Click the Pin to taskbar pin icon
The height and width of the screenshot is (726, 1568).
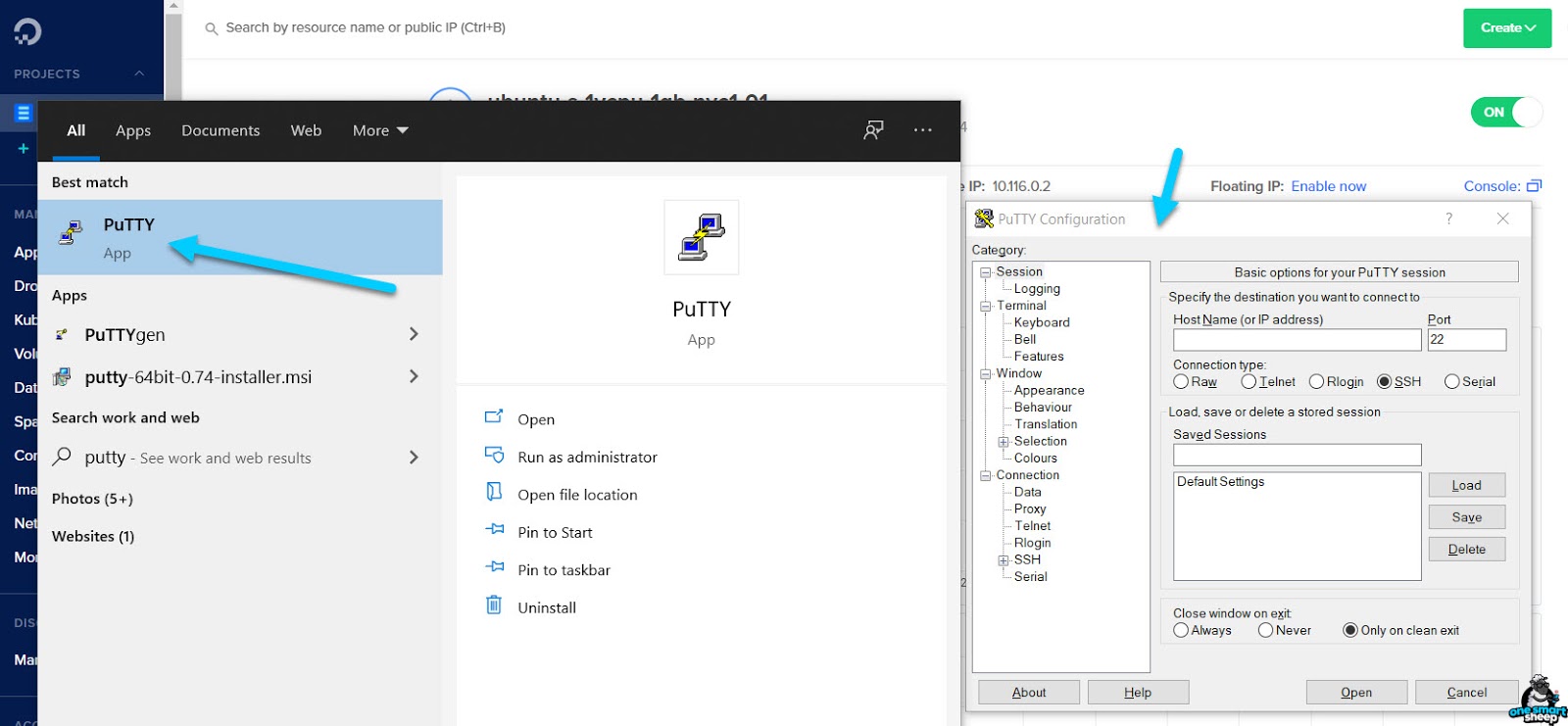click(494, 568)
